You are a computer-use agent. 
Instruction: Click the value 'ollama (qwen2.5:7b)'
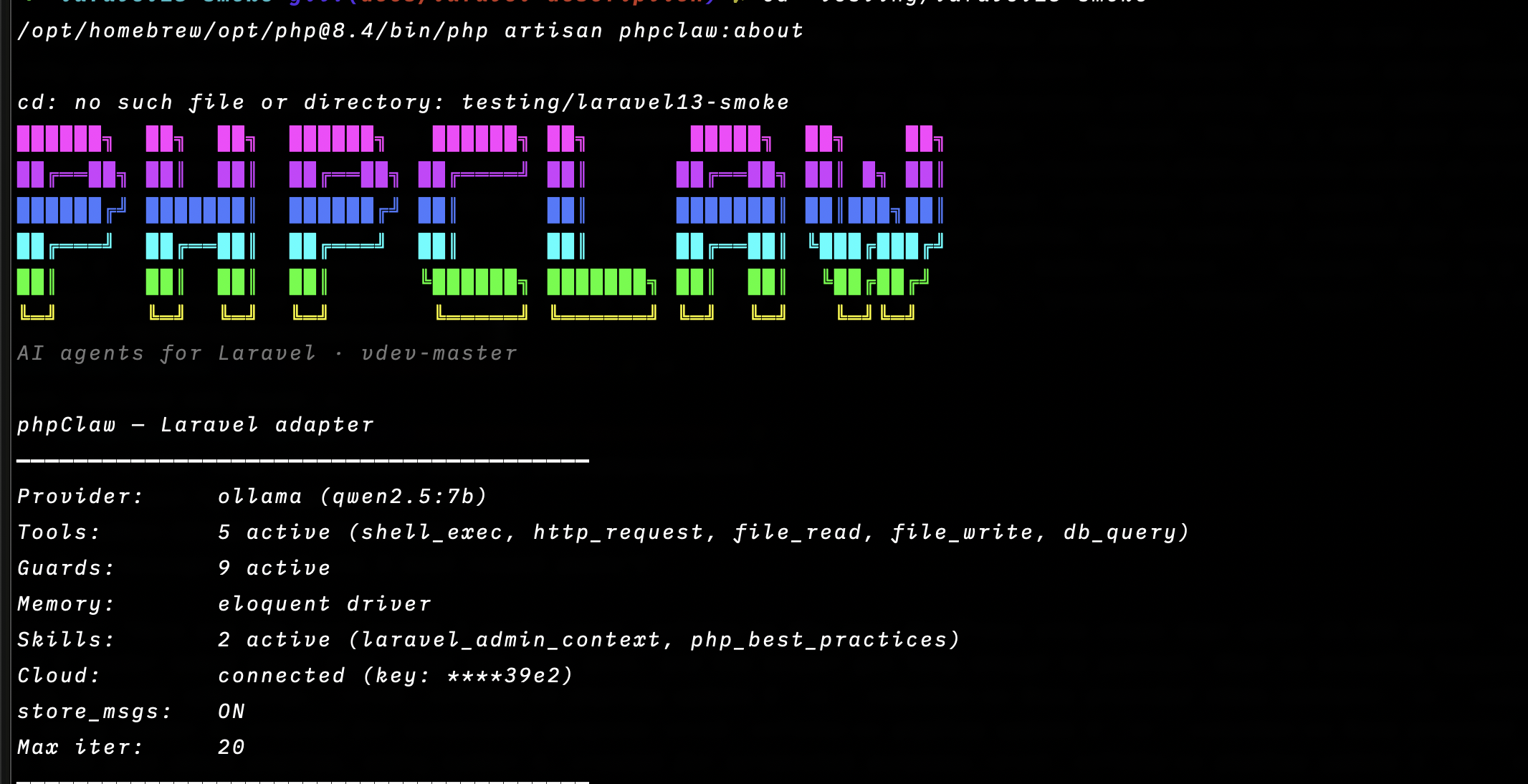pyautogui.click(x=353, y=497)
